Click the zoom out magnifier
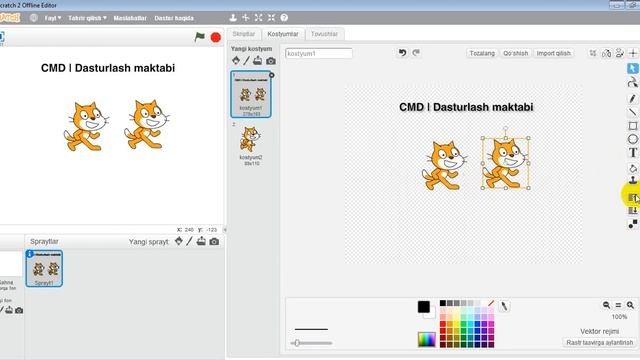Image resolution: width=640 pixels, height=360 pixels. coord(606,305)
